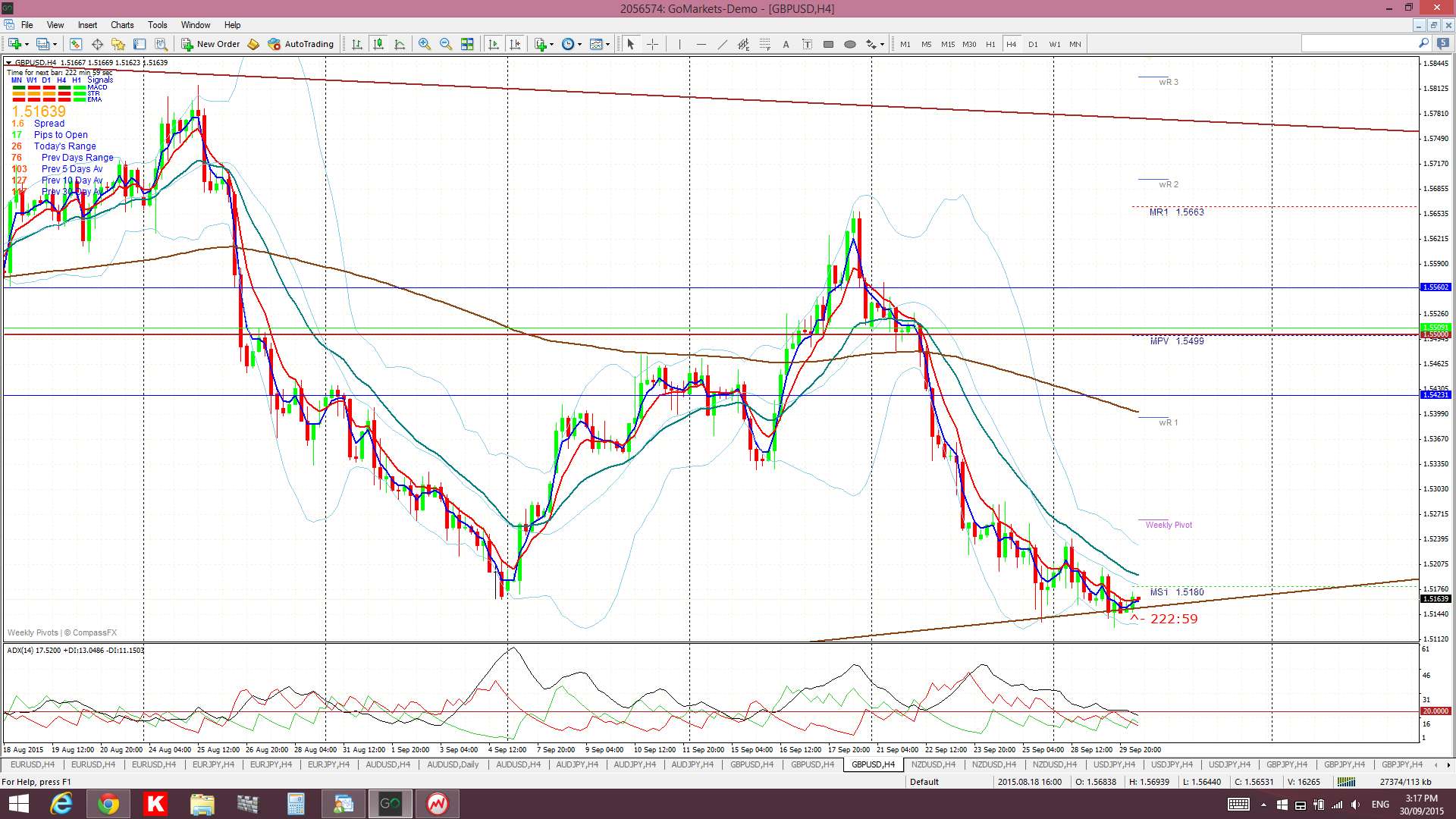
Task: Open the Charts menu
Action: pos(122,25)
